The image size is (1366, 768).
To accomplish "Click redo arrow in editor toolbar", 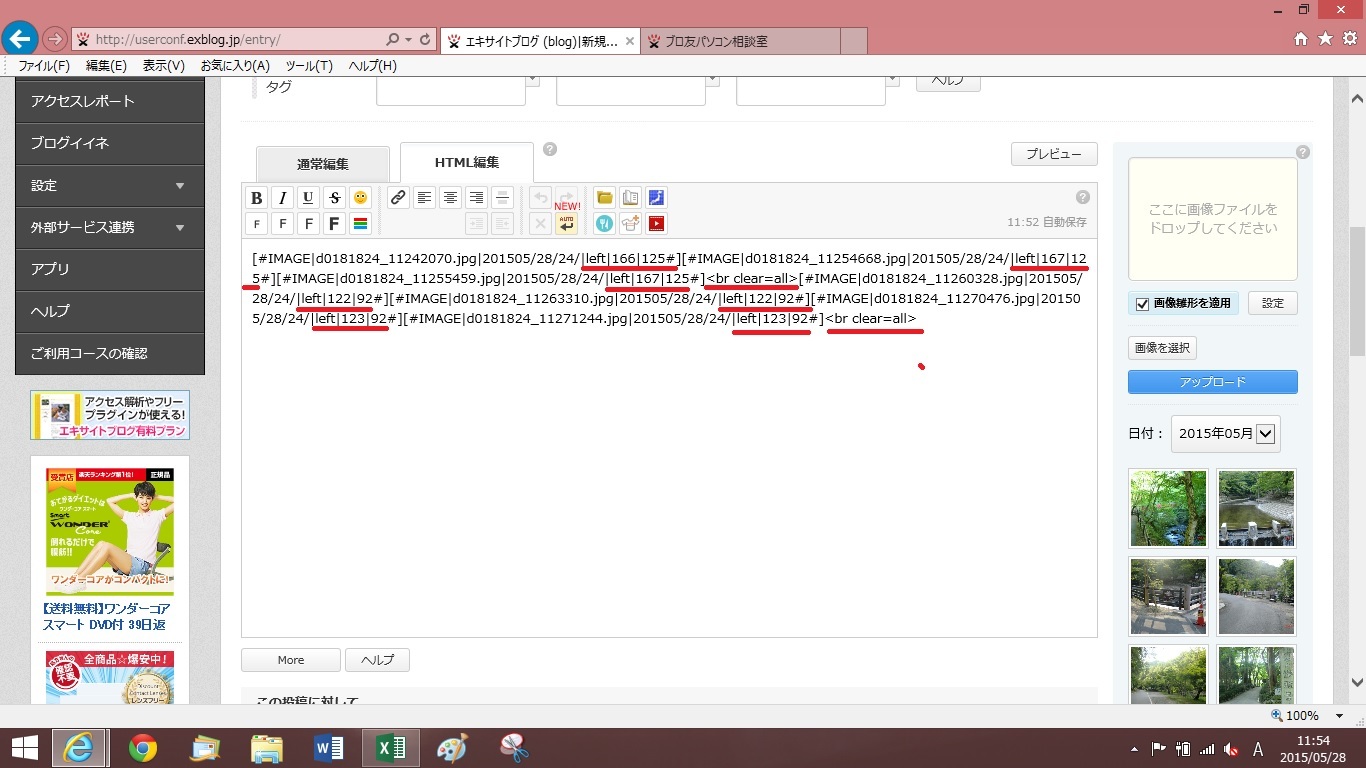I will click(x=567, y=196).
